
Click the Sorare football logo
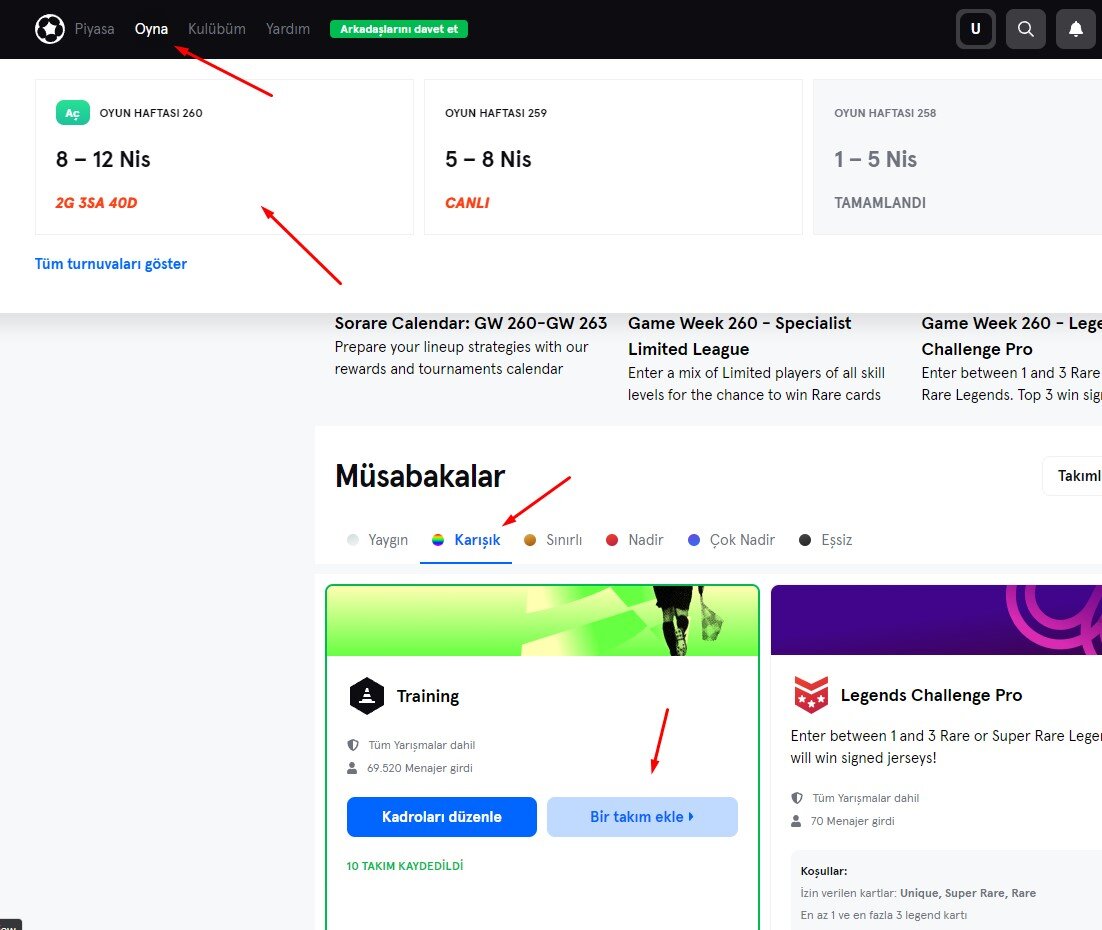click(50, 29)
